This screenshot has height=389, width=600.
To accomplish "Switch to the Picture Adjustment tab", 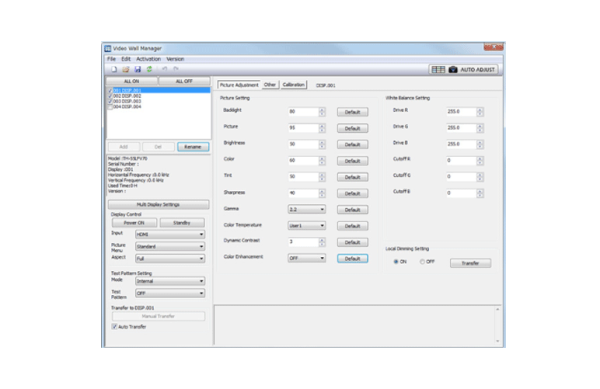I will click(x=239, y=85).
